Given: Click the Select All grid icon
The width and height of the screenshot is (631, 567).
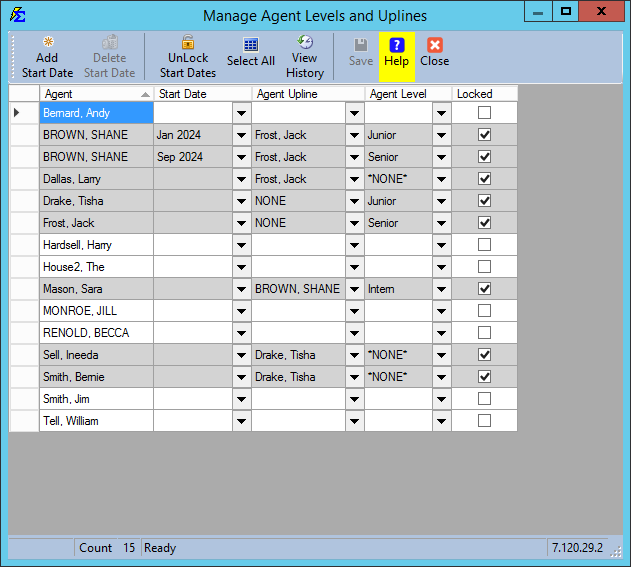Looking at the screenshot, I should click(250, 45).
